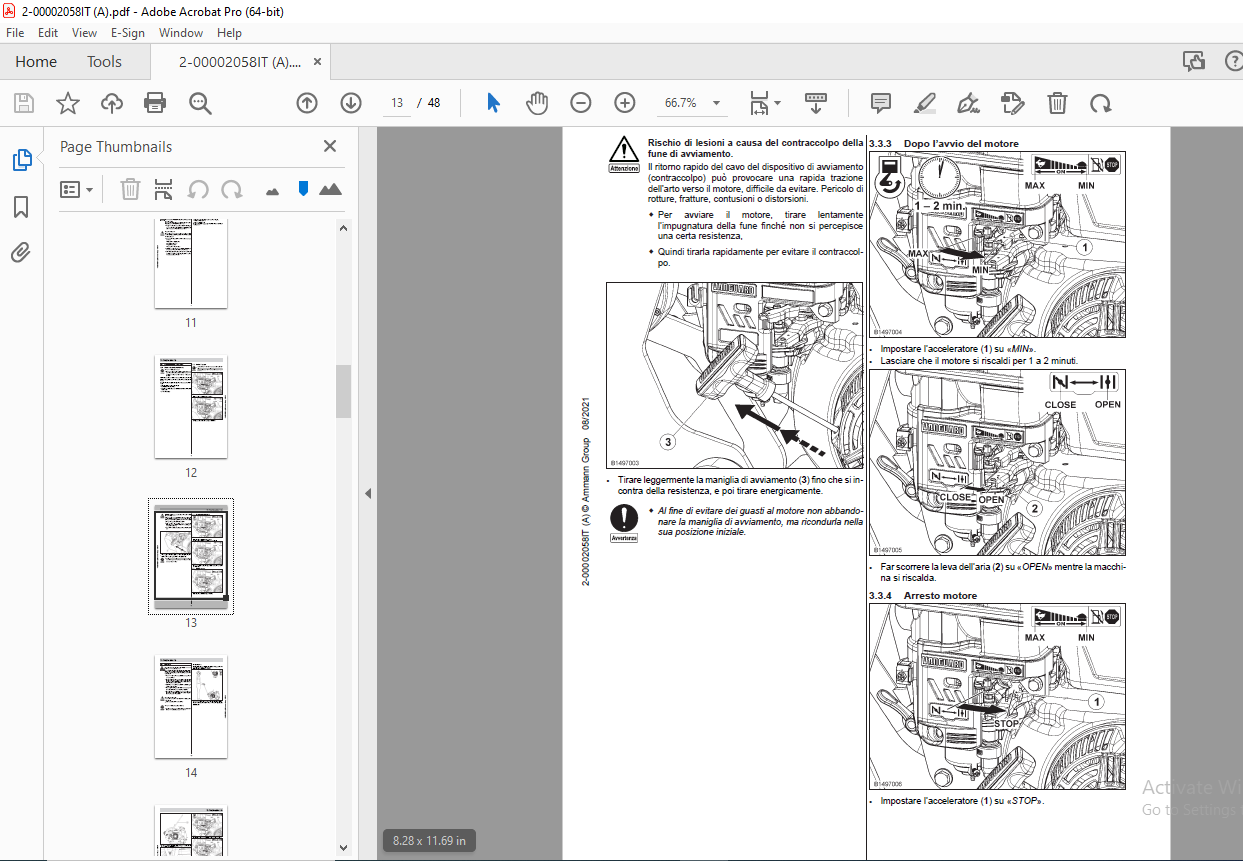
Task: Open the Bookmarks panel icon
Action: (21, 207)
